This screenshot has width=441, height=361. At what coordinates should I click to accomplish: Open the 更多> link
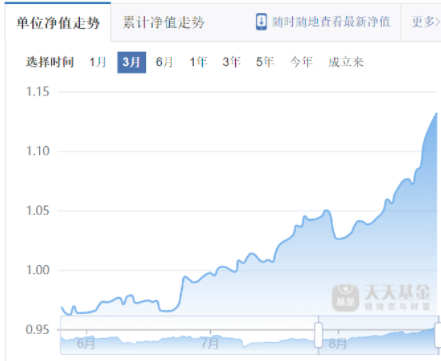(426, 22)
